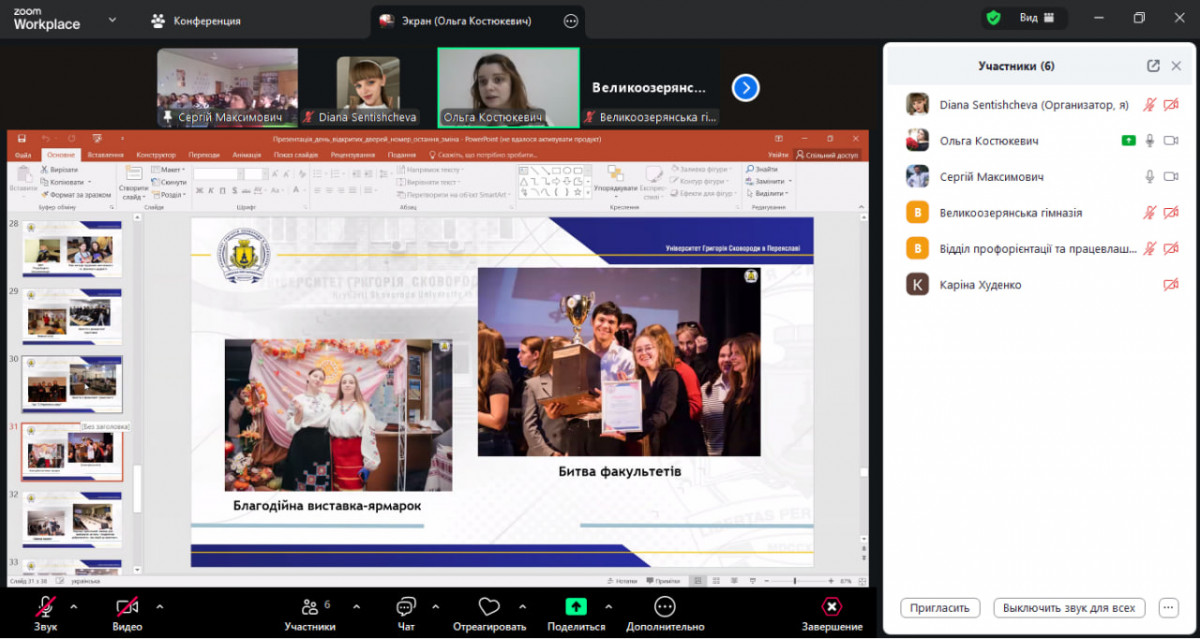Click the PowerPoint zoom slider
The height and width of the screenshot is (639, 1200).
coord(795,581)
